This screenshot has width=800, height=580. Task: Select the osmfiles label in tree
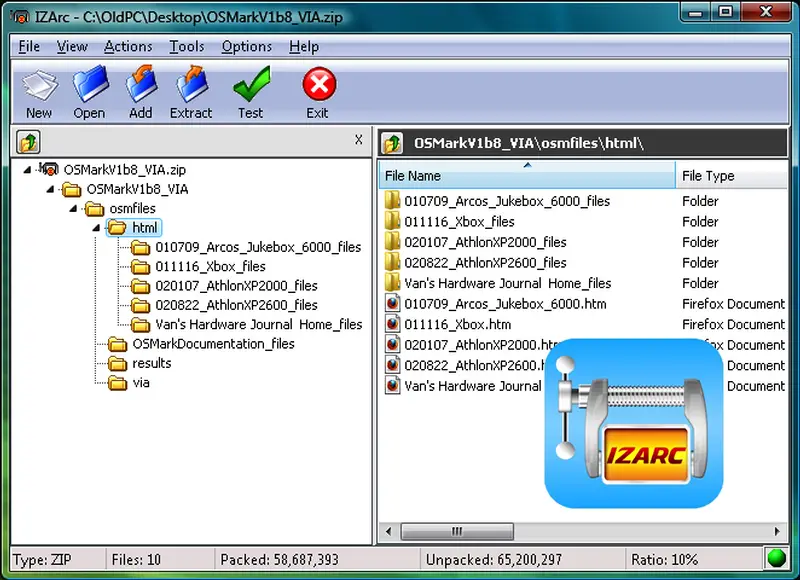click(x=132, y=209)
